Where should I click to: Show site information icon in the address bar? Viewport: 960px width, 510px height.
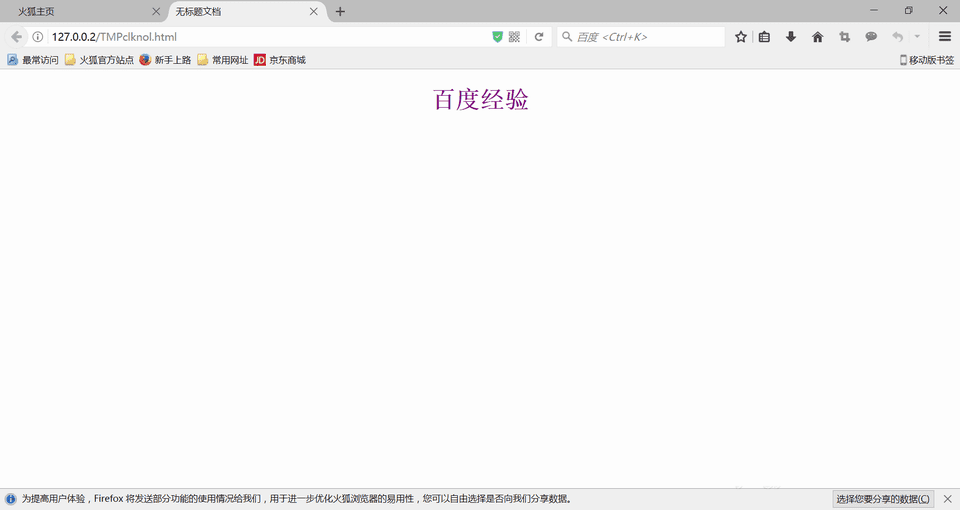tap(38, 37)
